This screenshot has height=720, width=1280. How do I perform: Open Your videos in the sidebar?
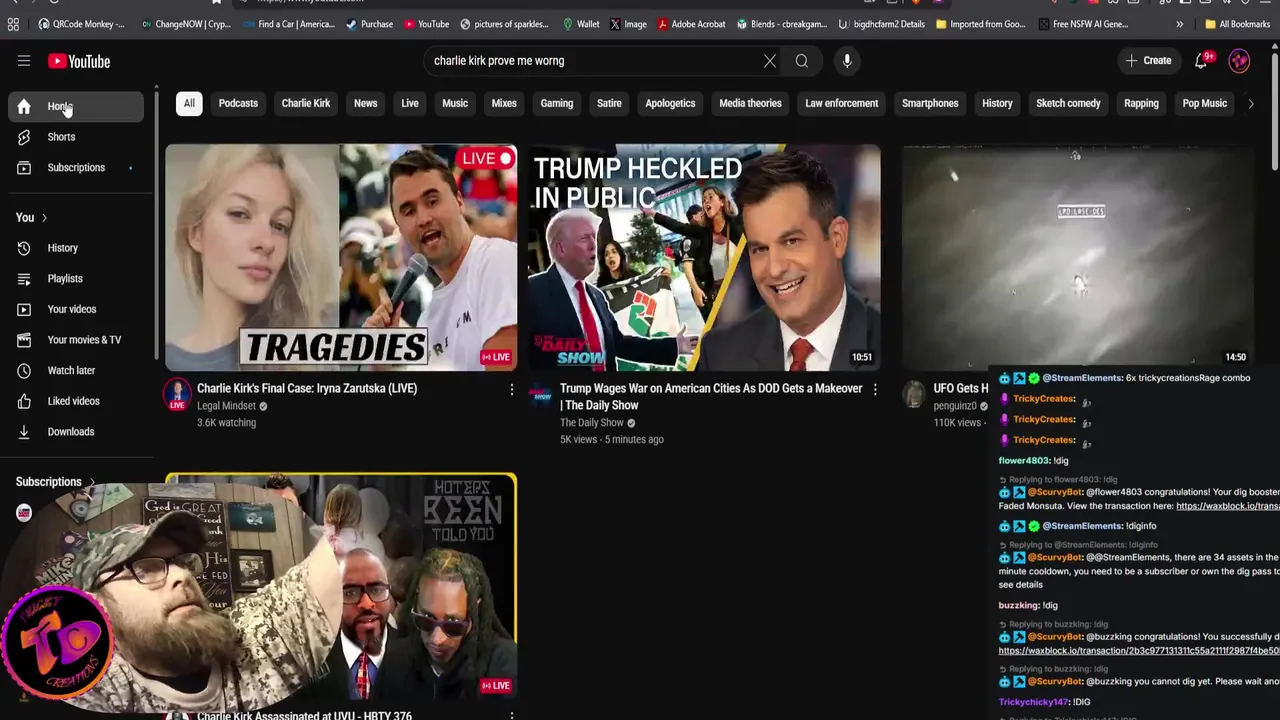[x=75, y=309]
